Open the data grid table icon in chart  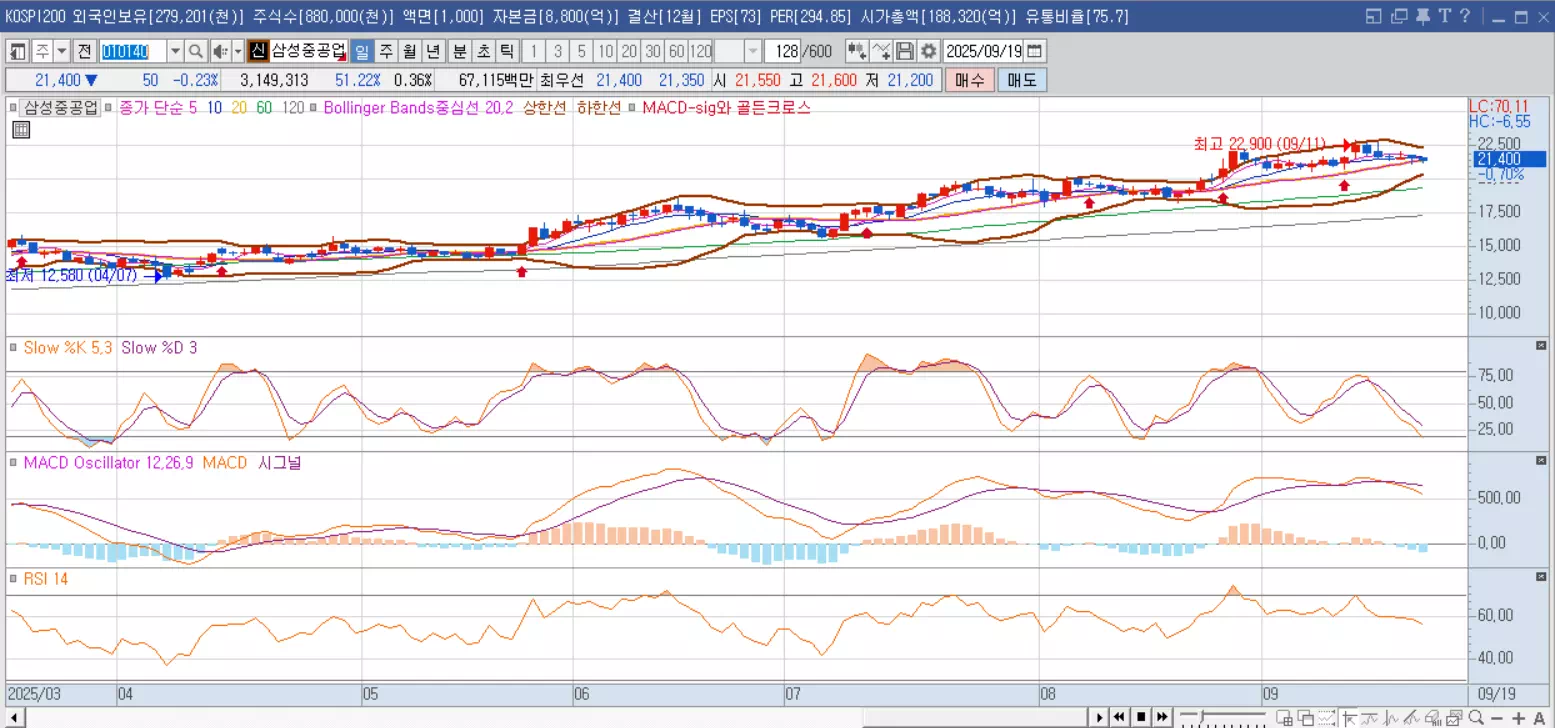(21, 129)
